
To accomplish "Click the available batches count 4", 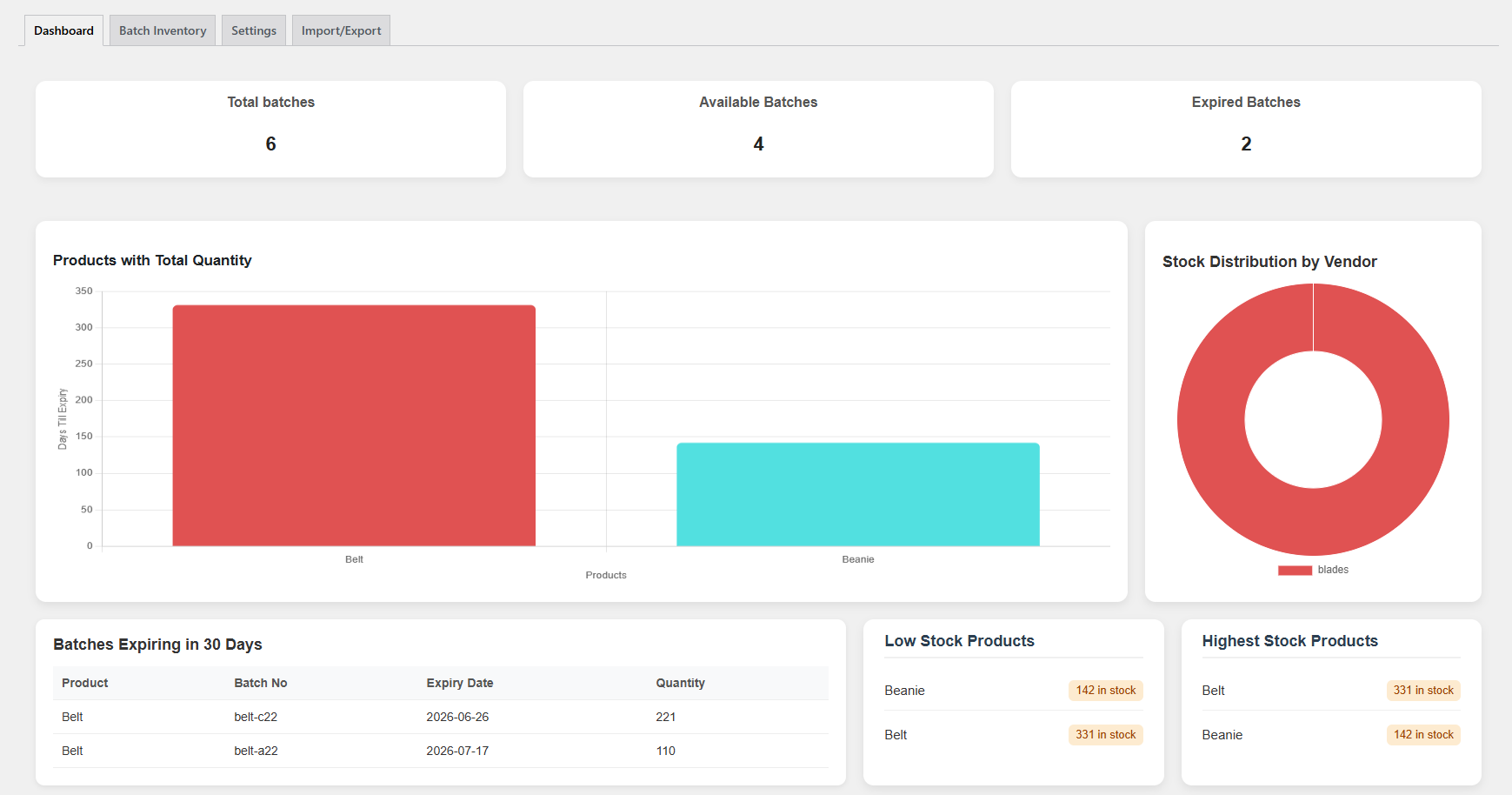I will pyautogui.click(x=758, y=144).
